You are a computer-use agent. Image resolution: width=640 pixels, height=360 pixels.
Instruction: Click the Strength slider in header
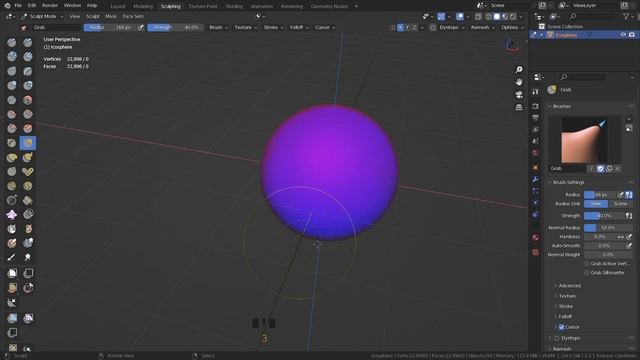175,27
